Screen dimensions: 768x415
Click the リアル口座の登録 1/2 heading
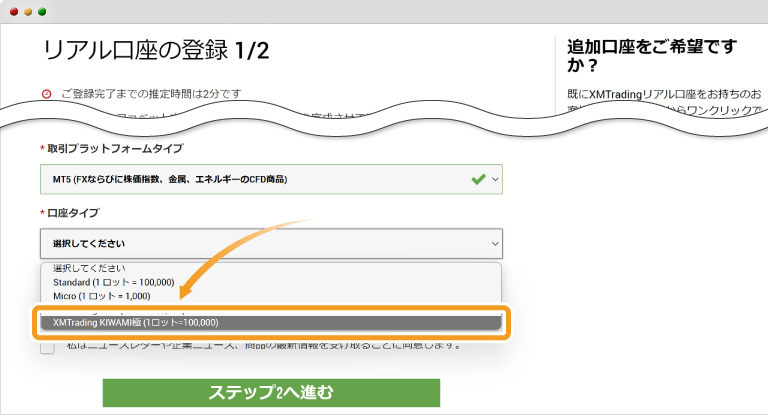[x=156, y=50]
